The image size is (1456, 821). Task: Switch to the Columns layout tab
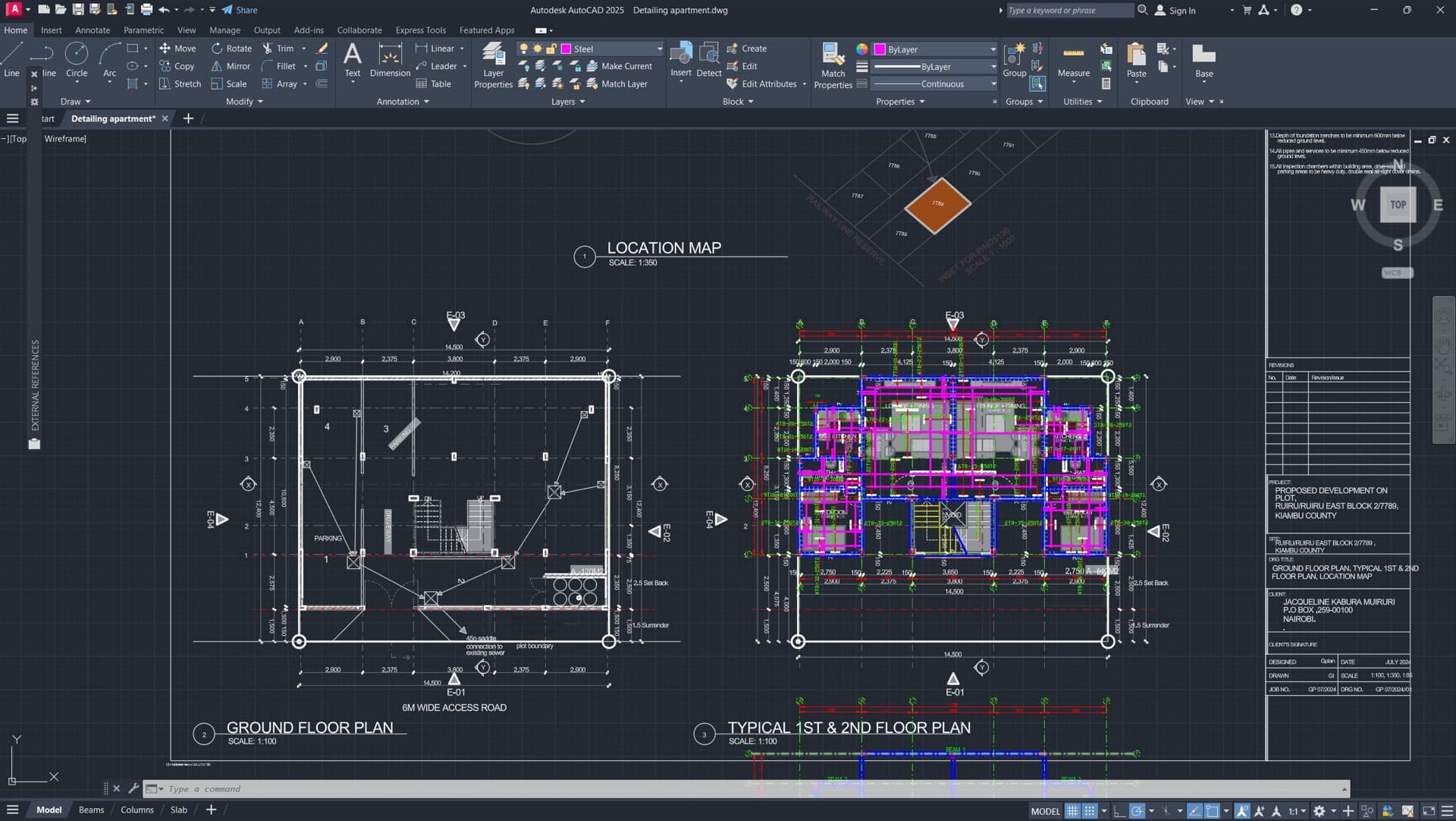[136, 810]
